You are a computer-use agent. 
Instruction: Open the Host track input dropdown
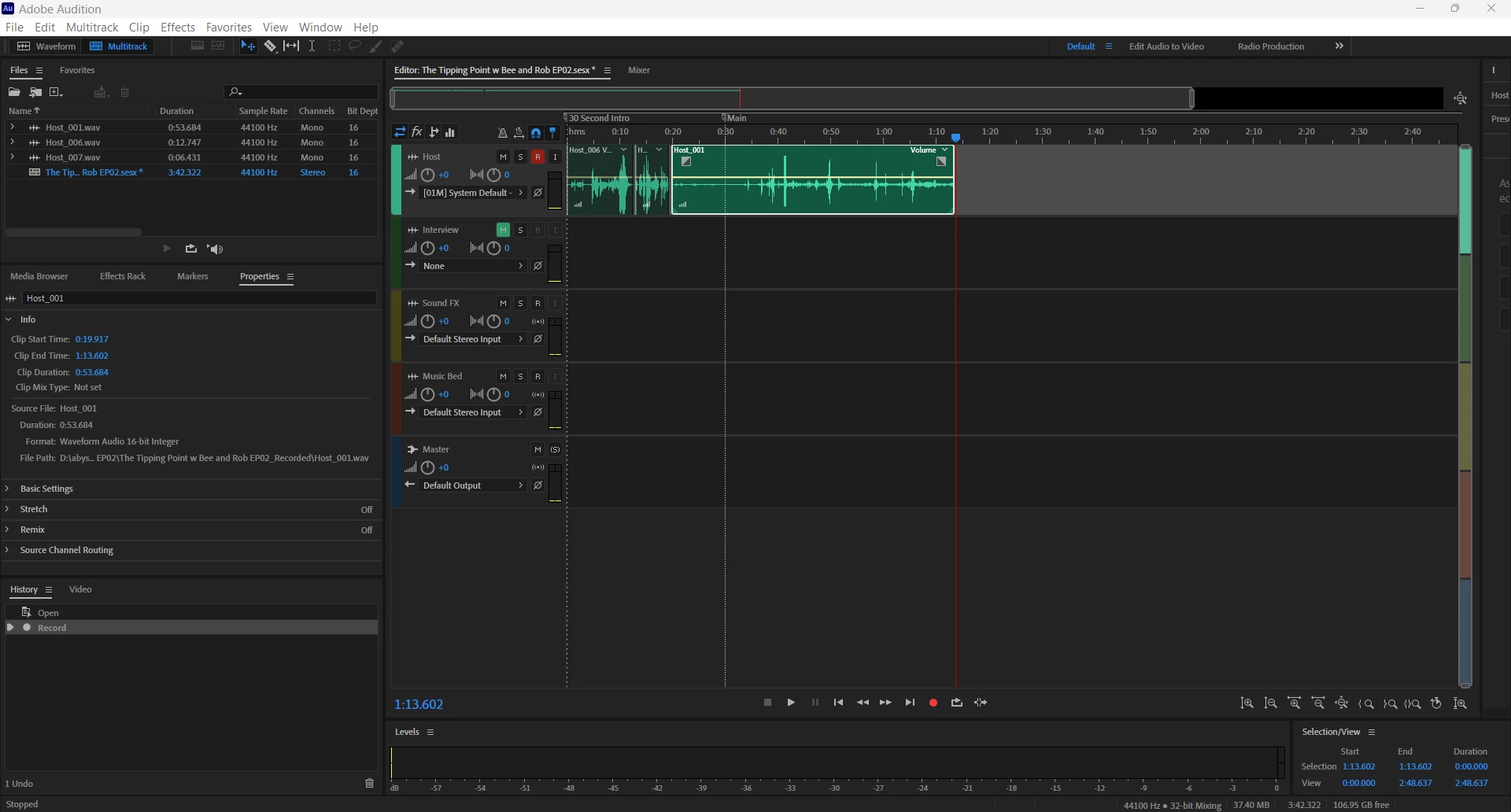click(473, 193)
